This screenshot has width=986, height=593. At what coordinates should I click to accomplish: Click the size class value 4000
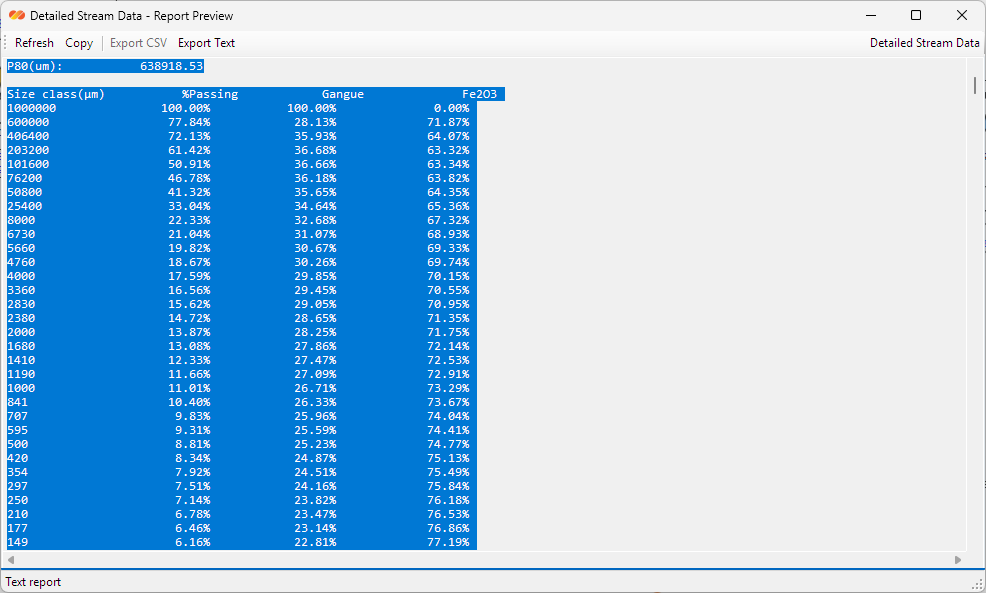(21, 276)
